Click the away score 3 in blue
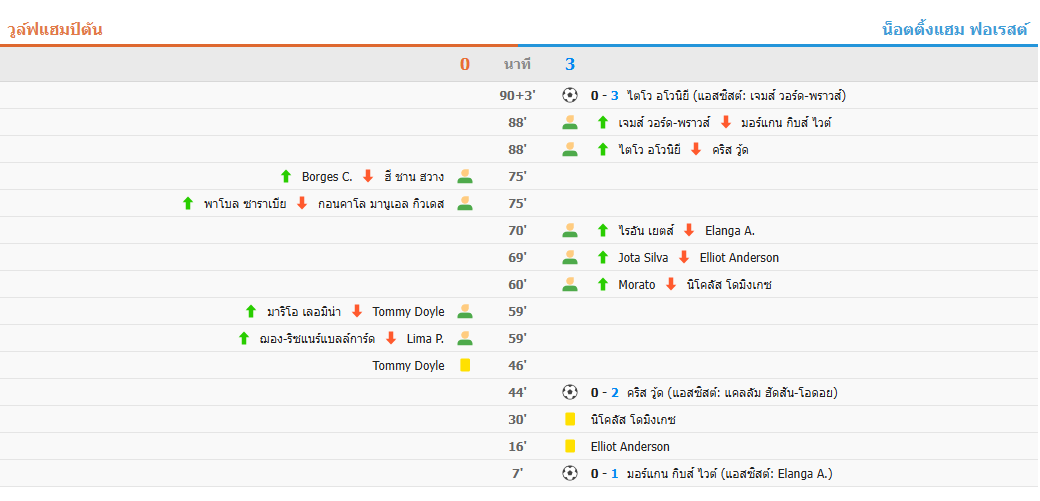1040x501 pixels. [570, 65]
